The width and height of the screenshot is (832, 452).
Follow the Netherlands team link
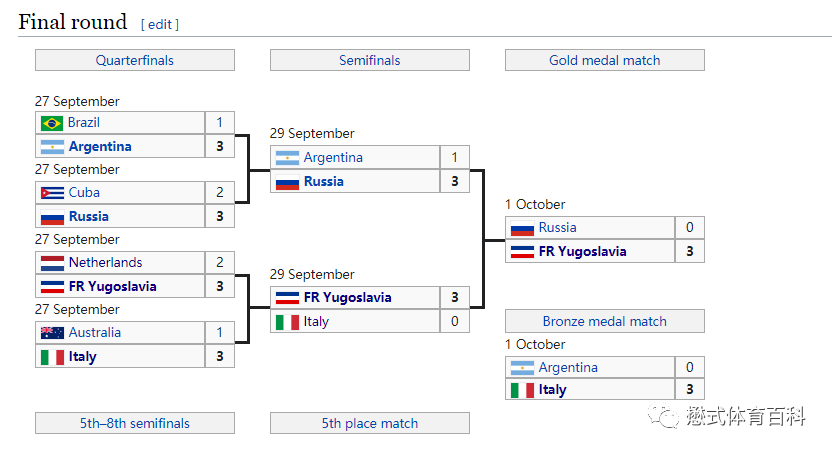[x=106, y=263]
